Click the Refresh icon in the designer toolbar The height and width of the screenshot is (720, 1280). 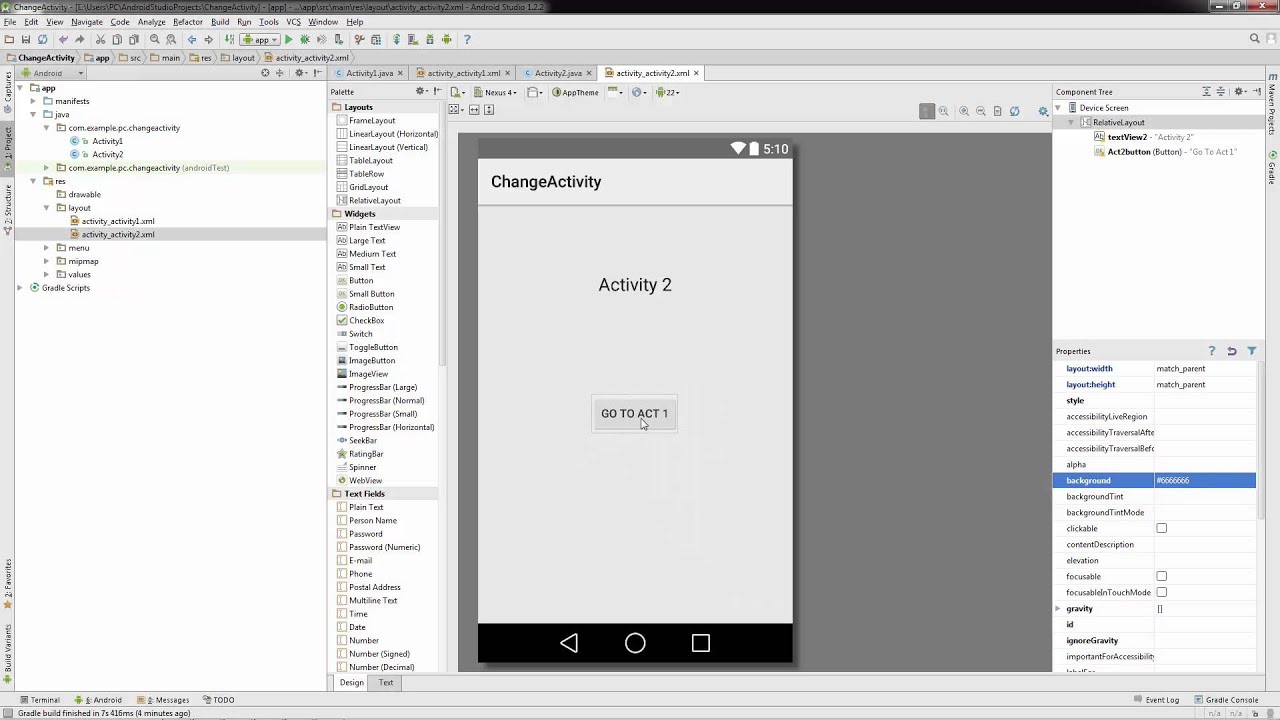click(1014, 111)
